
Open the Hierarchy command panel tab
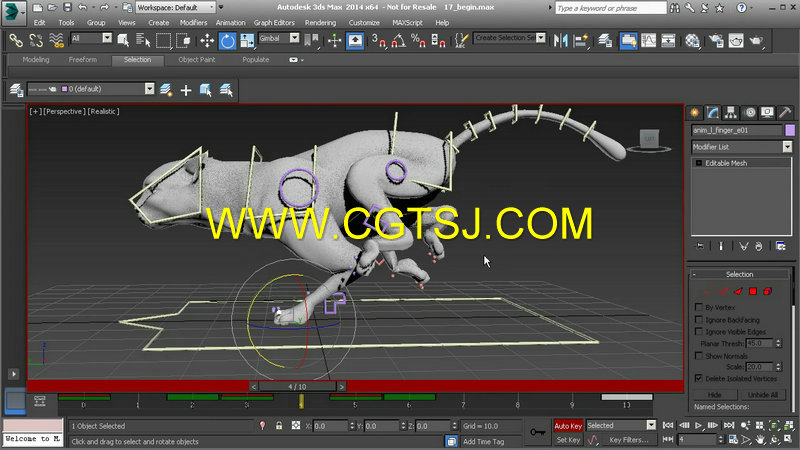[731, 112]
